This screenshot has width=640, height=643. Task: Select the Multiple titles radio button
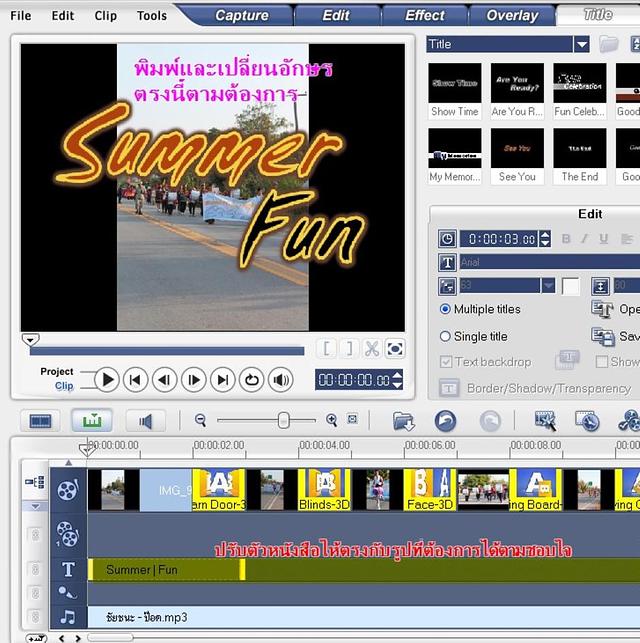click(446, 310)
